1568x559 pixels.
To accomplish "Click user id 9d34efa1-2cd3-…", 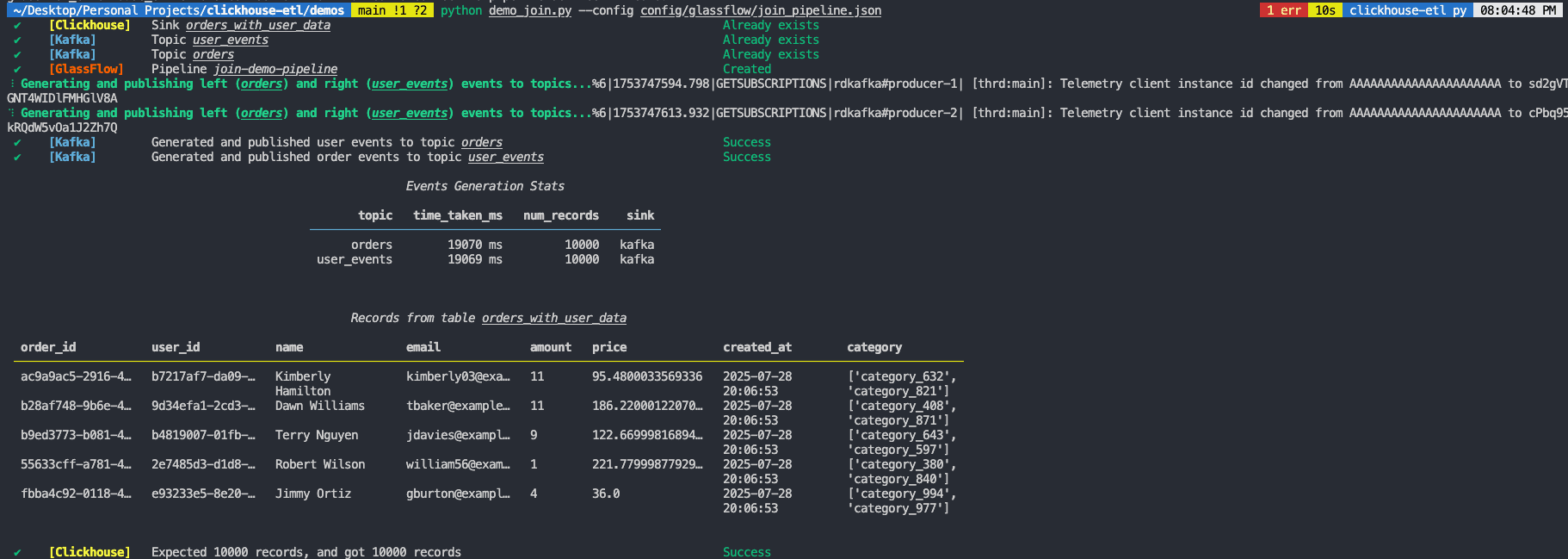I will point(203,406).
